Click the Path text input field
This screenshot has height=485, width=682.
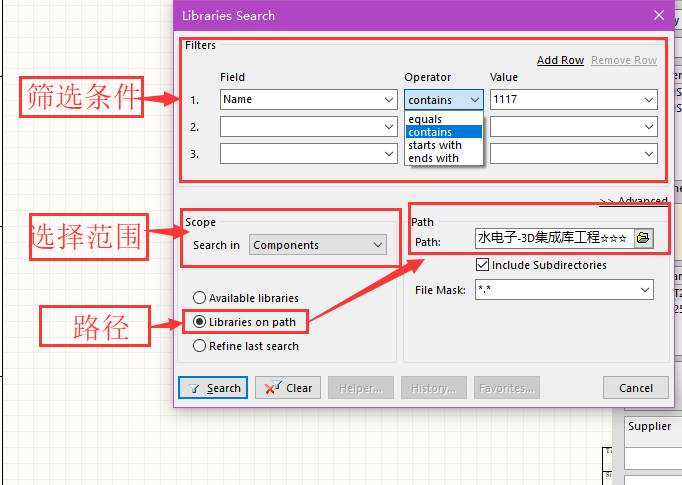tap(554, 238)
